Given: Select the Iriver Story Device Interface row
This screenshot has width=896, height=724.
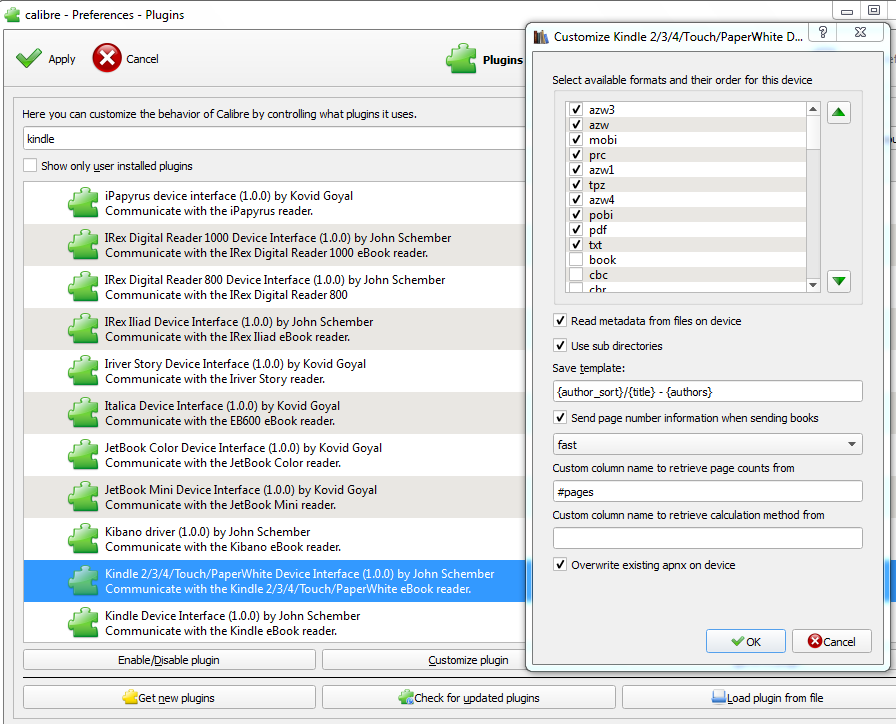Looking at the screenshot, I should point(274,371).
